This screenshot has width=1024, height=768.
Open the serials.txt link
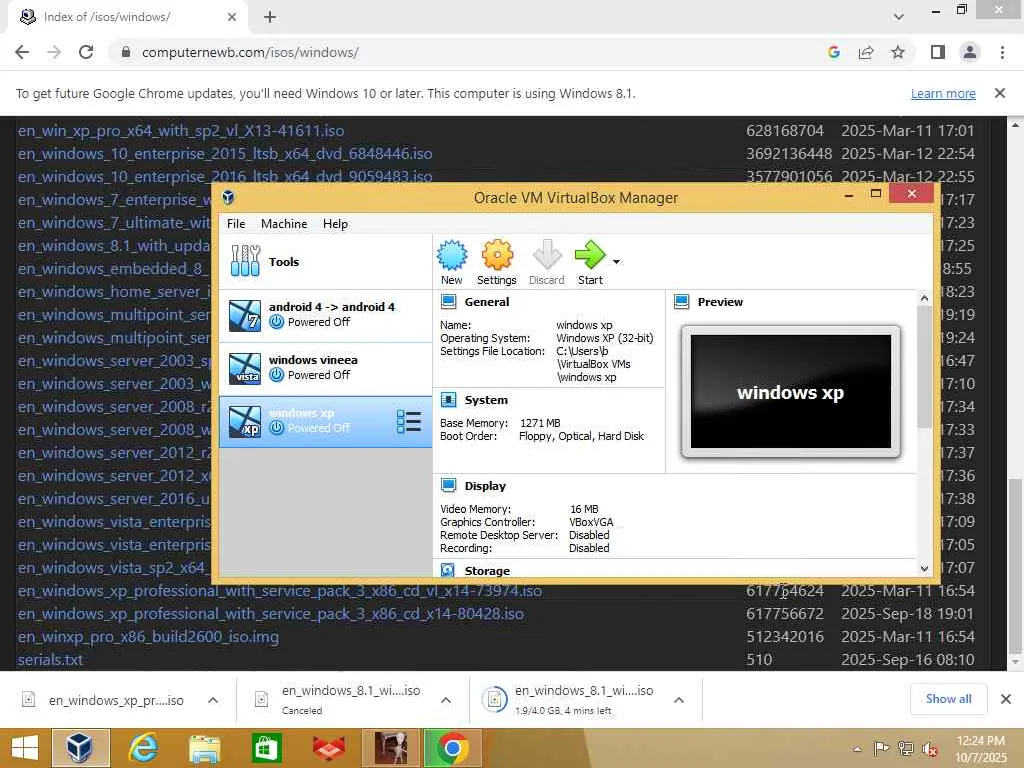(x=50, y=660)
